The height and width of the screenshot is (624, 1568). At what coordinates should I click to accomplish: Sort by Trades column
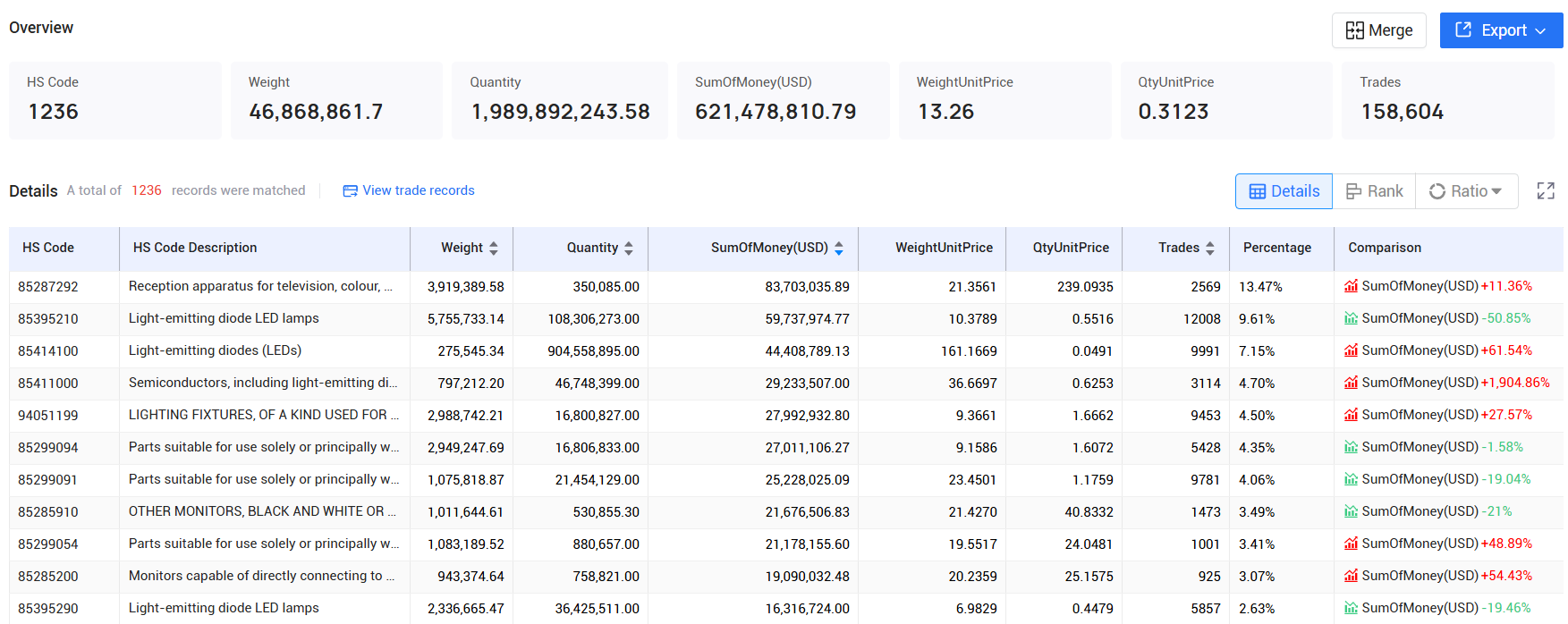tap(1210, 249)
